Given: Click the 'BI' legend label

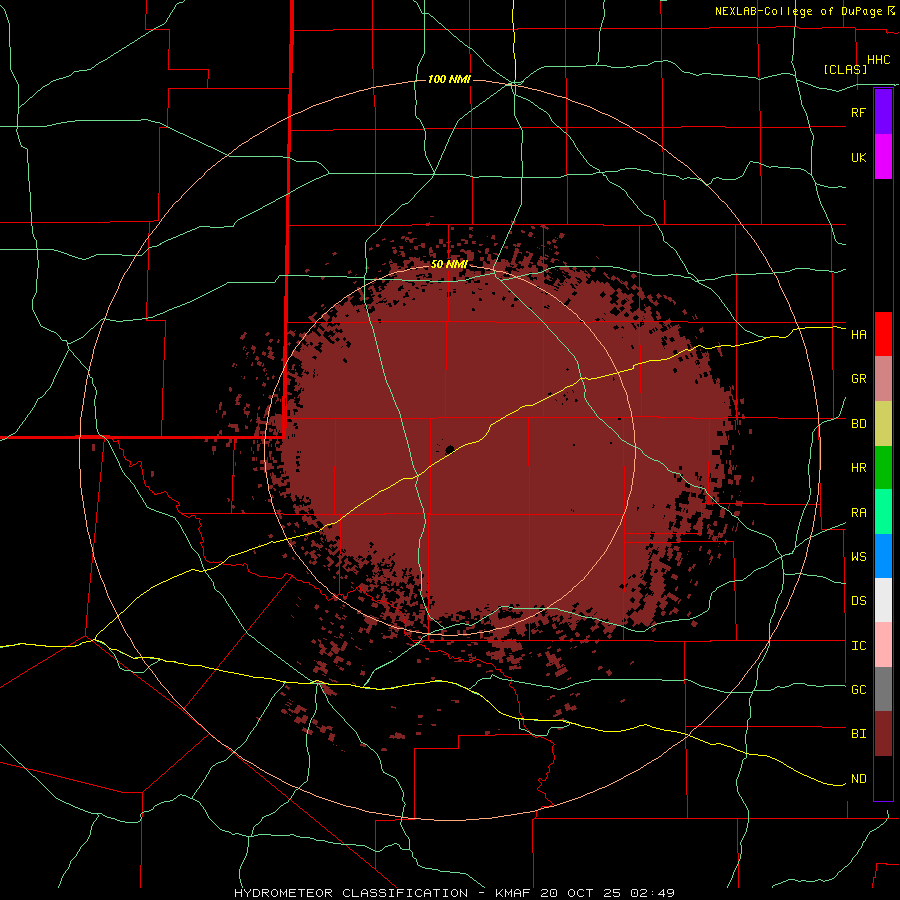Looking at the screenshot, I should click(x=858, y=734).
